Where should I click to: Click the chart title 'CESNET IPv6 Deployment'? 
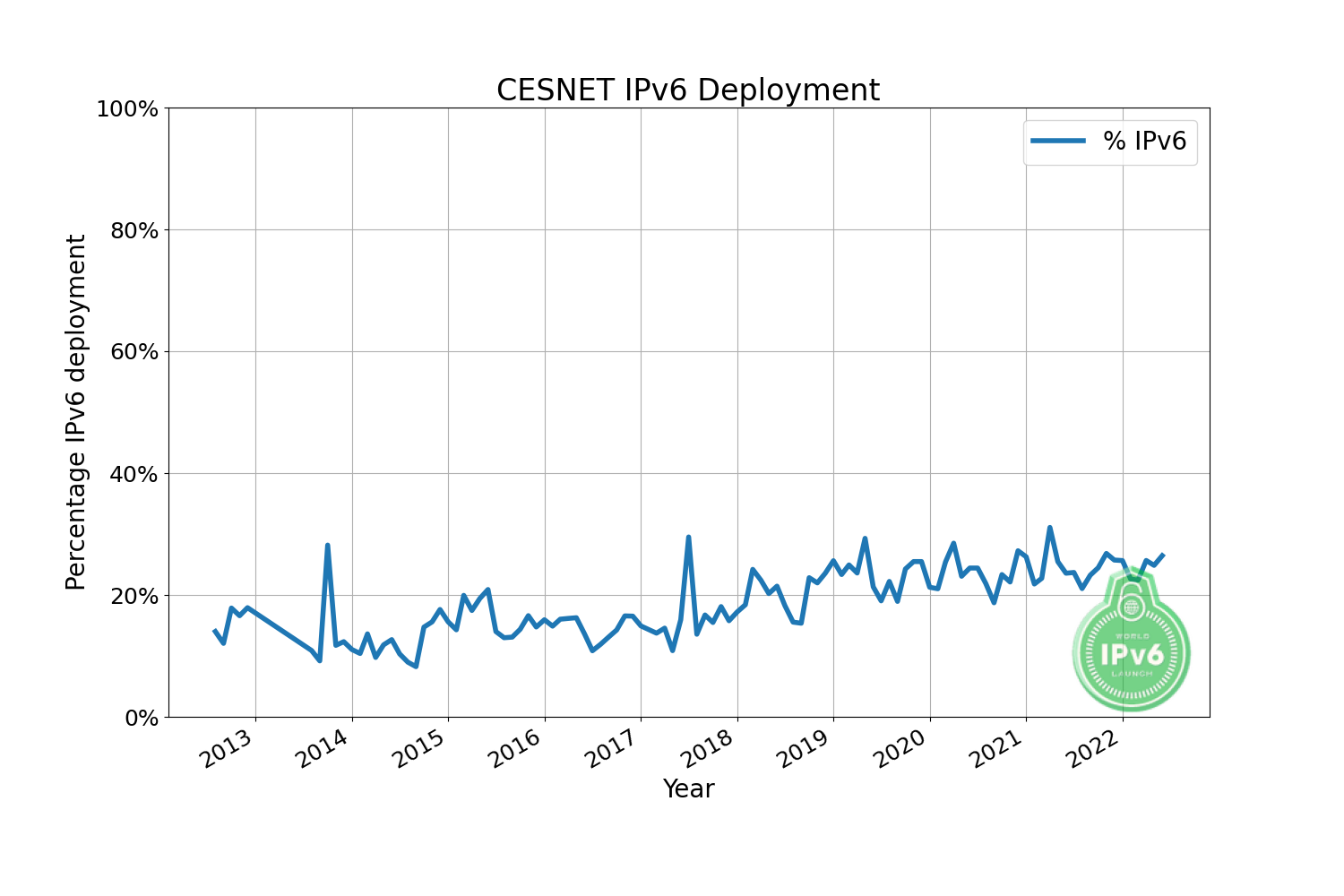[x=688, y=90]
